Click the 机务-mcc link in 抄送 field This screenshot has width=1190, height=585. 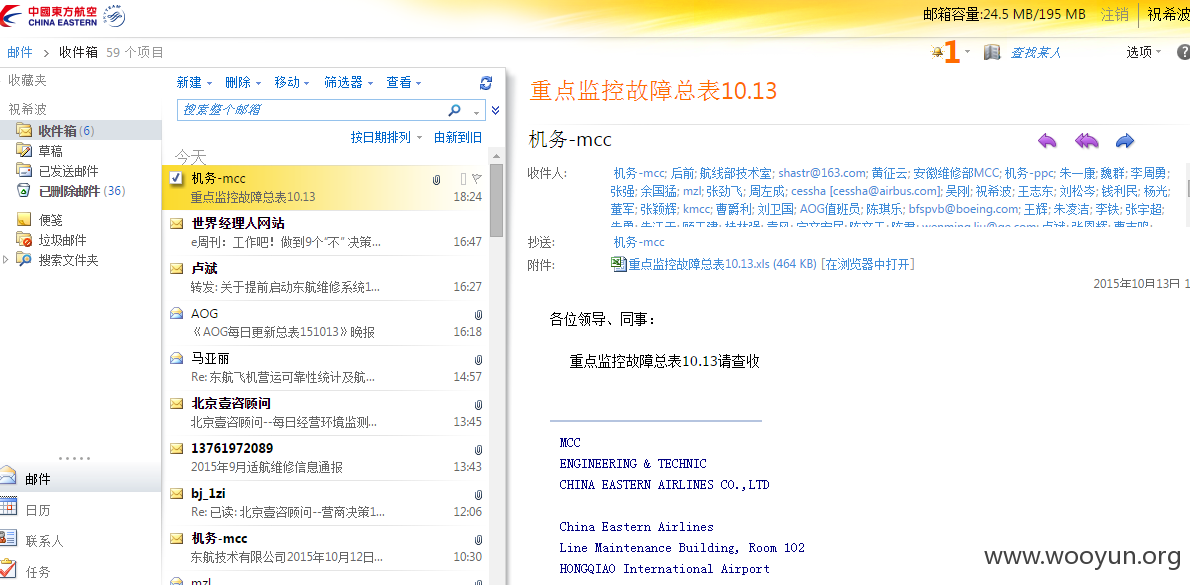tap(639, 242)
